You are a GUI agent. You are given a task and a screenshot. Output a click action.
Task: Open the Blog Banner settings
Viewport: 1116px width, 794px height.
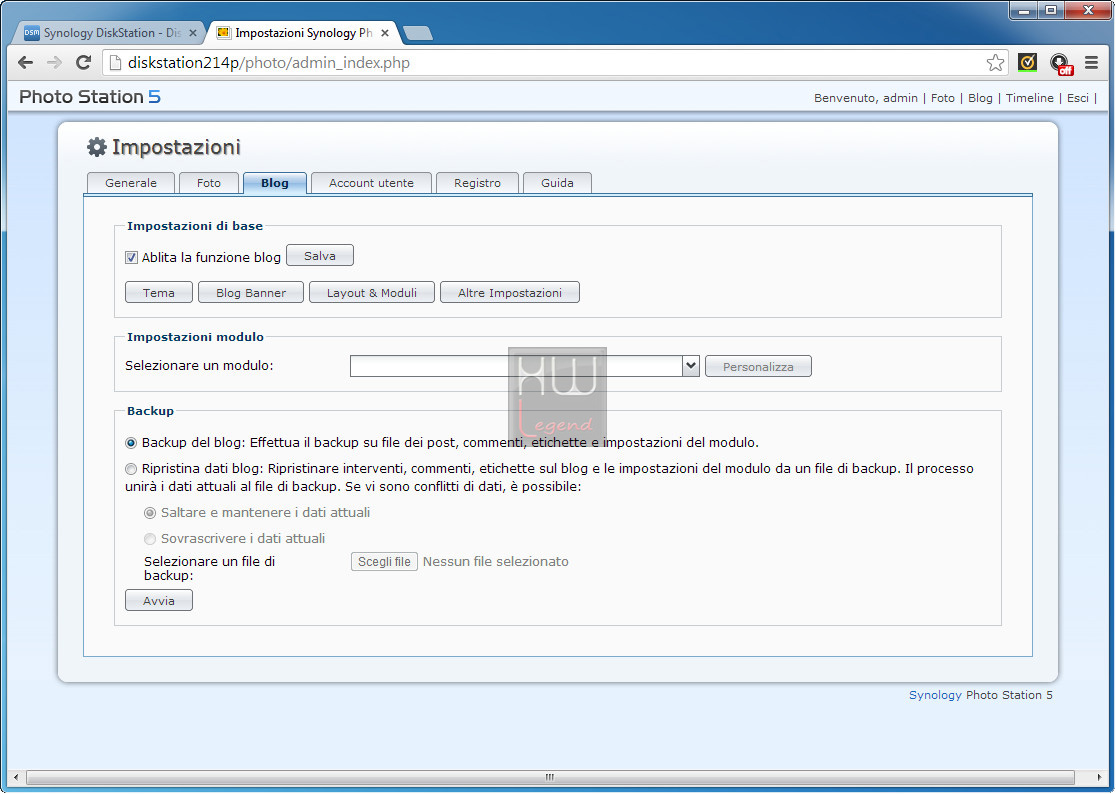click(x=251, y=292)
